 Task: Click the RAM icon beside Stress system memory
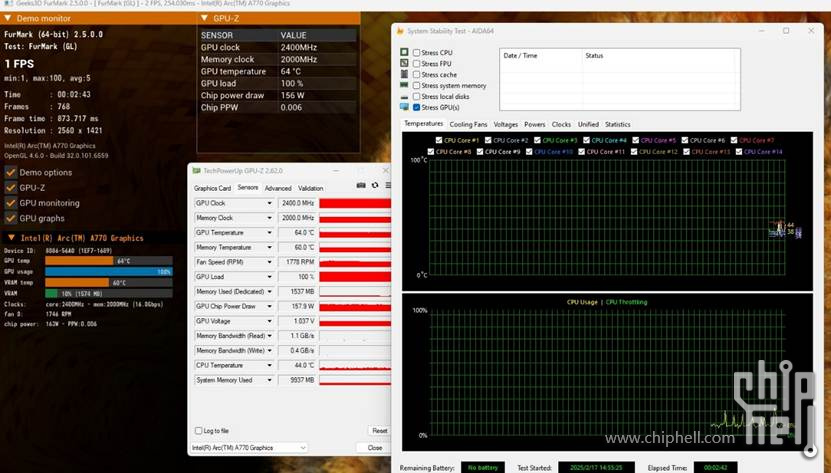point(404,85)
